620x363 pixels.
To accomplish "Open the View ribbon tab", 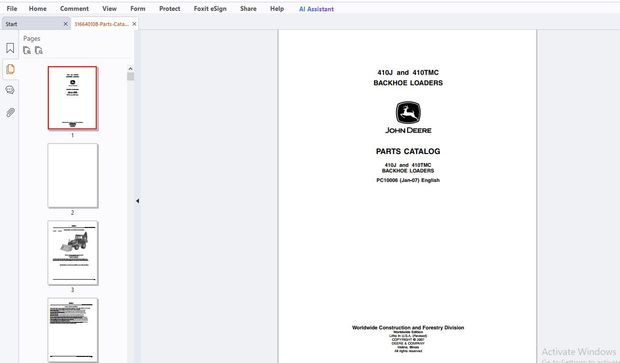I will (110, 8).
